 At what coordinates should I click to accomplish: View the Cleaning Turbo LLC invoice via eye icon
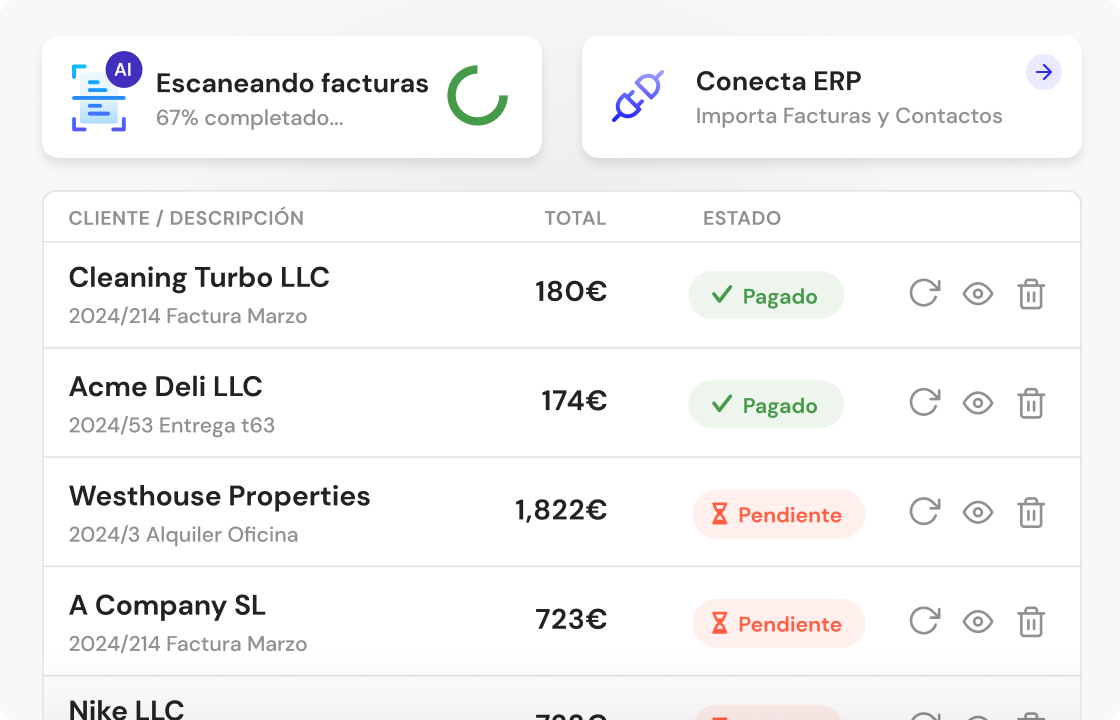pos(977,294)
